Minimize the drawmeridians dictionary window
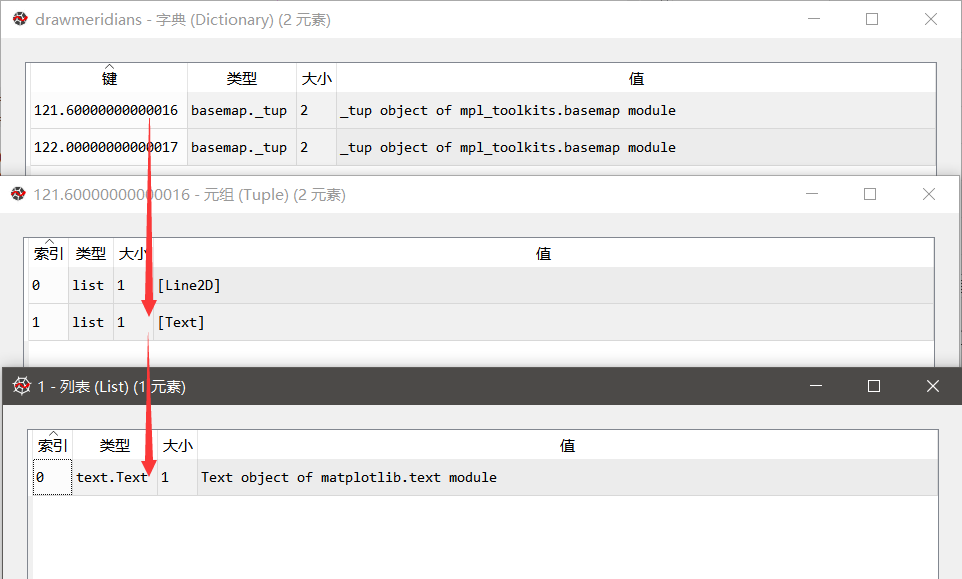The image size is (962, 579). (814, 19)
